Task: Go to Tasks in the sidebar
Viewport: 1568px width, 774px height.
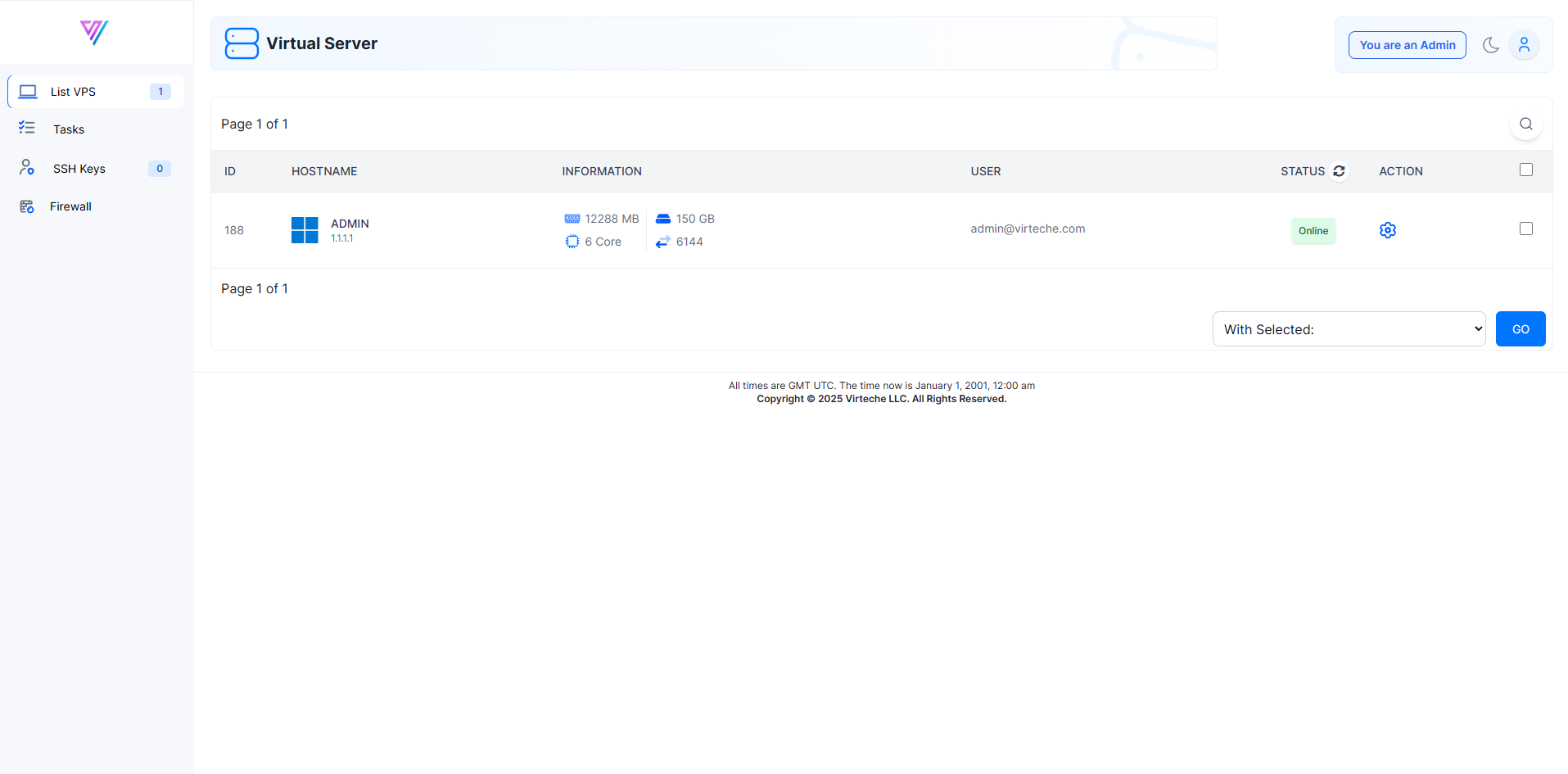Action: (69, 129)
